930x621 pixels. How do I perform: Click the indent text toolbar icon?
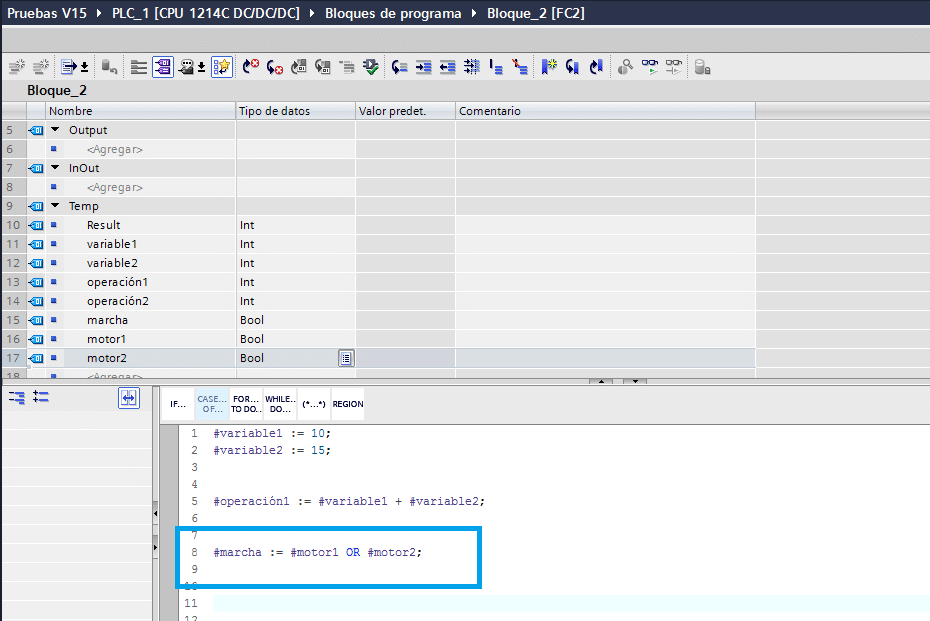pos(424,67)
